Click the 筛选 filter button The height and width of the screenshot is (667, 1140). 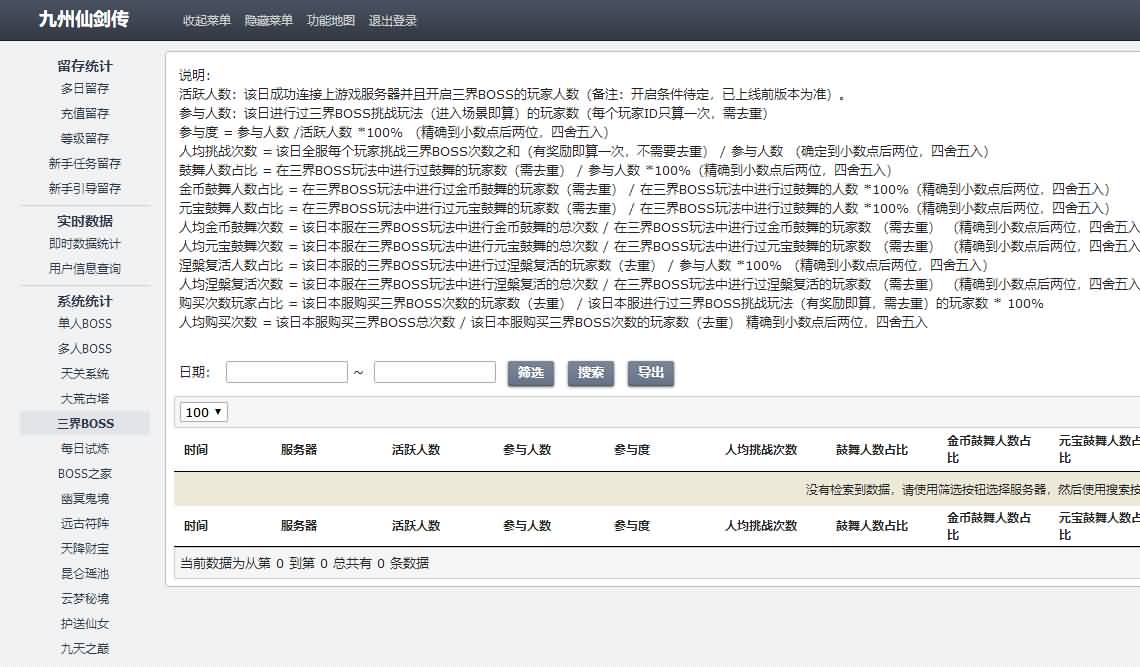(x=530, y=372)
